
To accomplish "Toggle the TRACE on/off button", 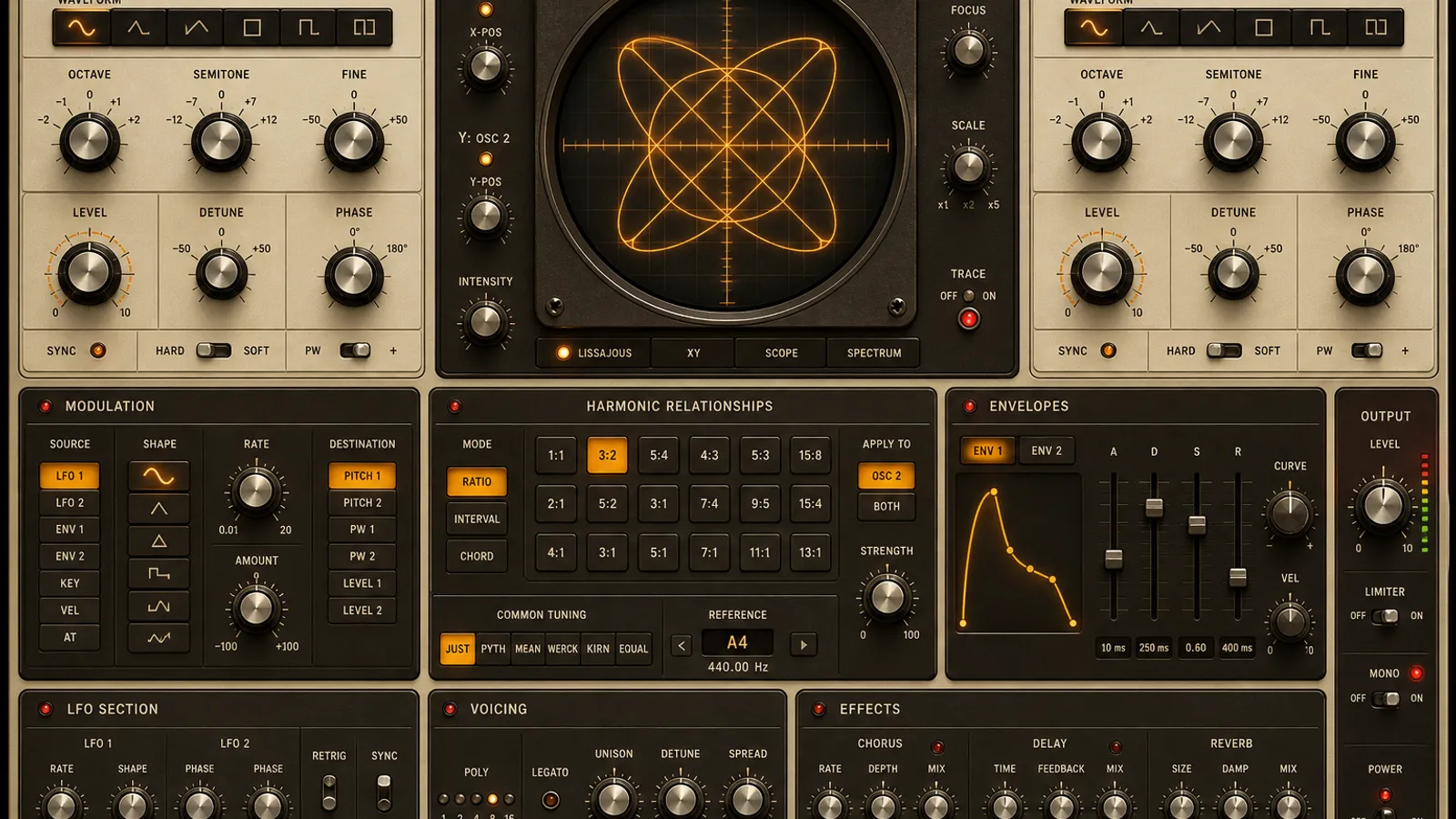I will (x=969, y=319).
